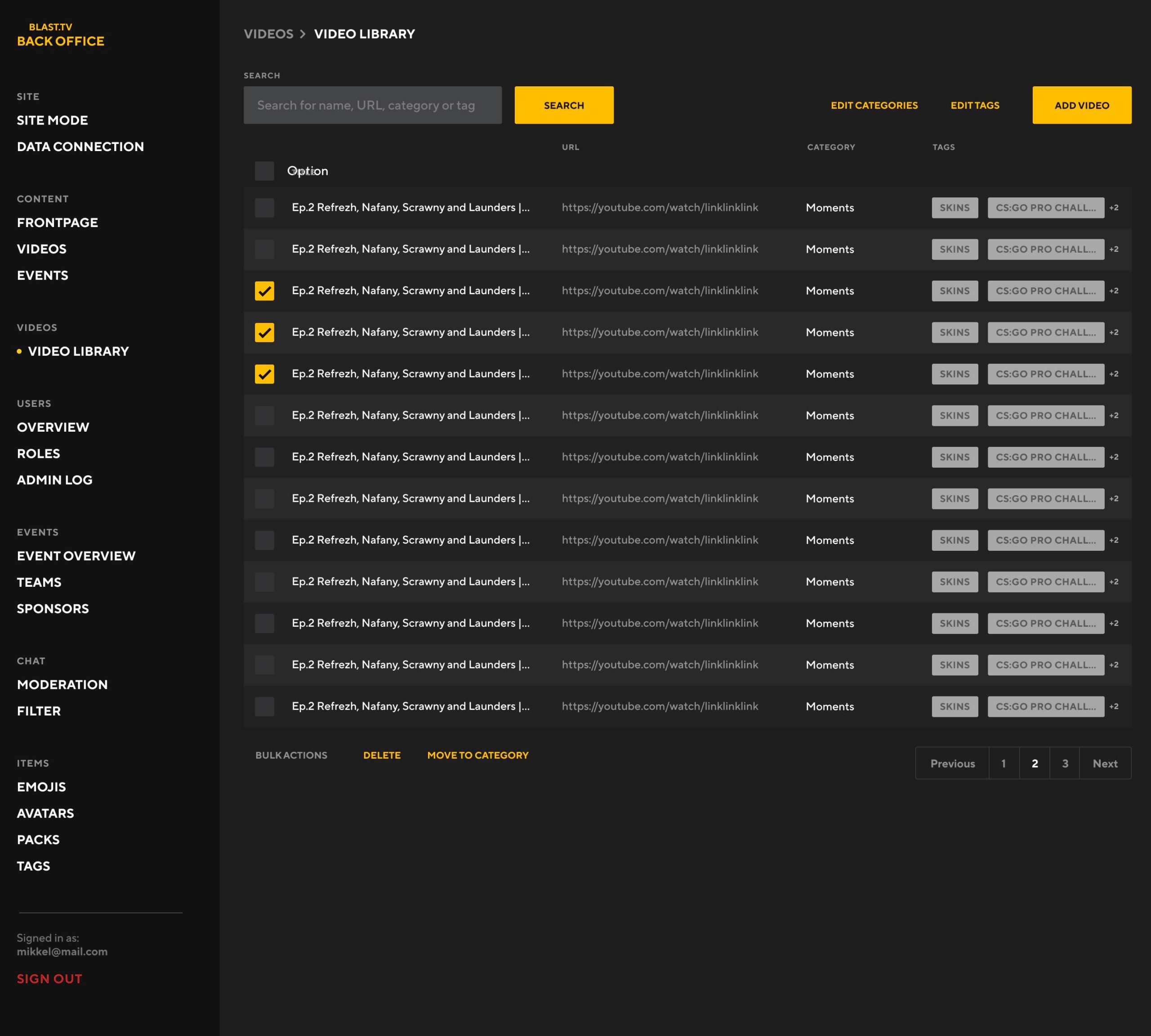Uncheck the first checked video row
Screen dimensions: 1151x1036
[264, 291]
